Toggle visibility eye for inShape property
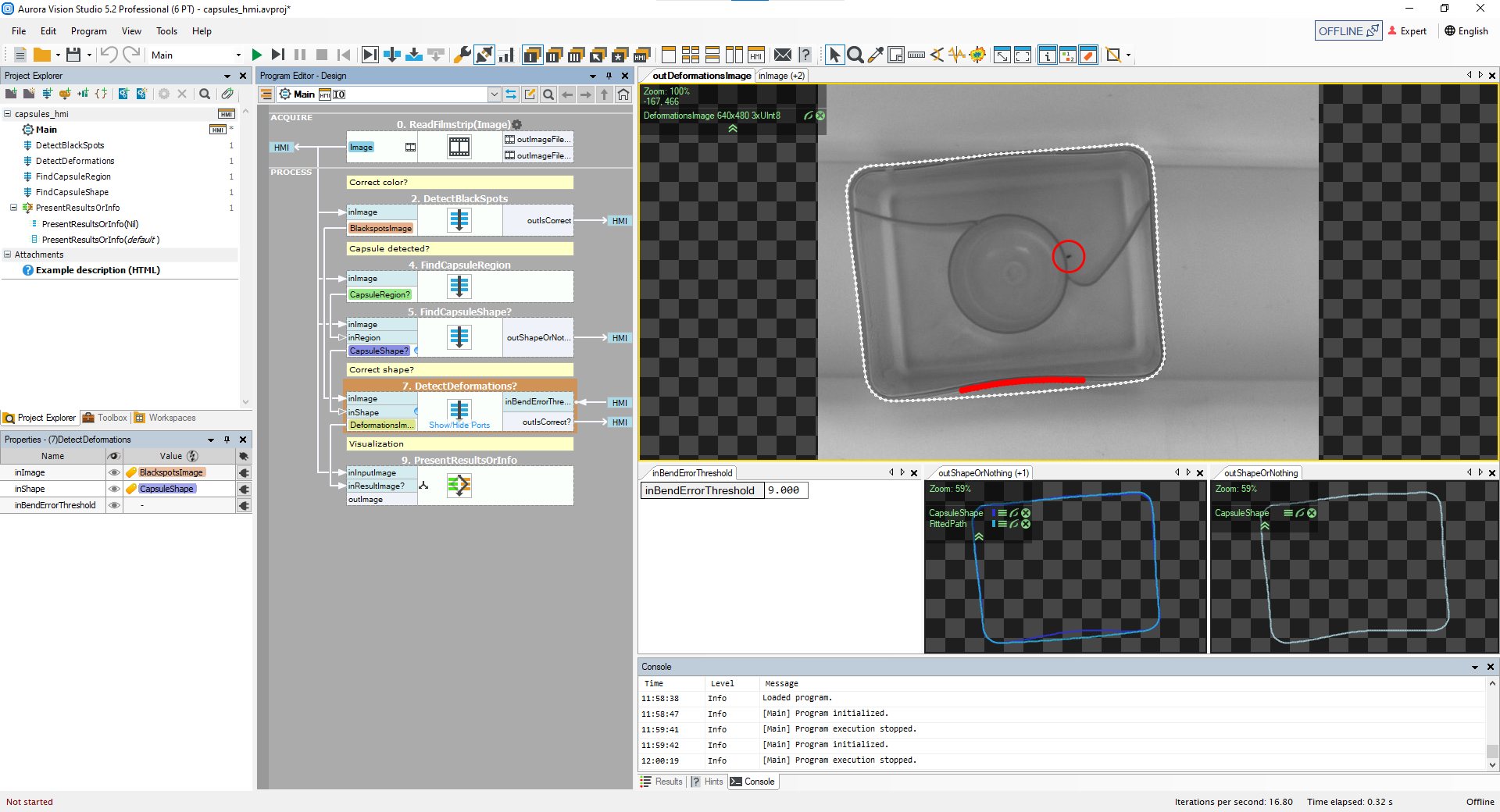Image resolution: width=1500 pixels, height=812 pixels. [x=114, y=489]
